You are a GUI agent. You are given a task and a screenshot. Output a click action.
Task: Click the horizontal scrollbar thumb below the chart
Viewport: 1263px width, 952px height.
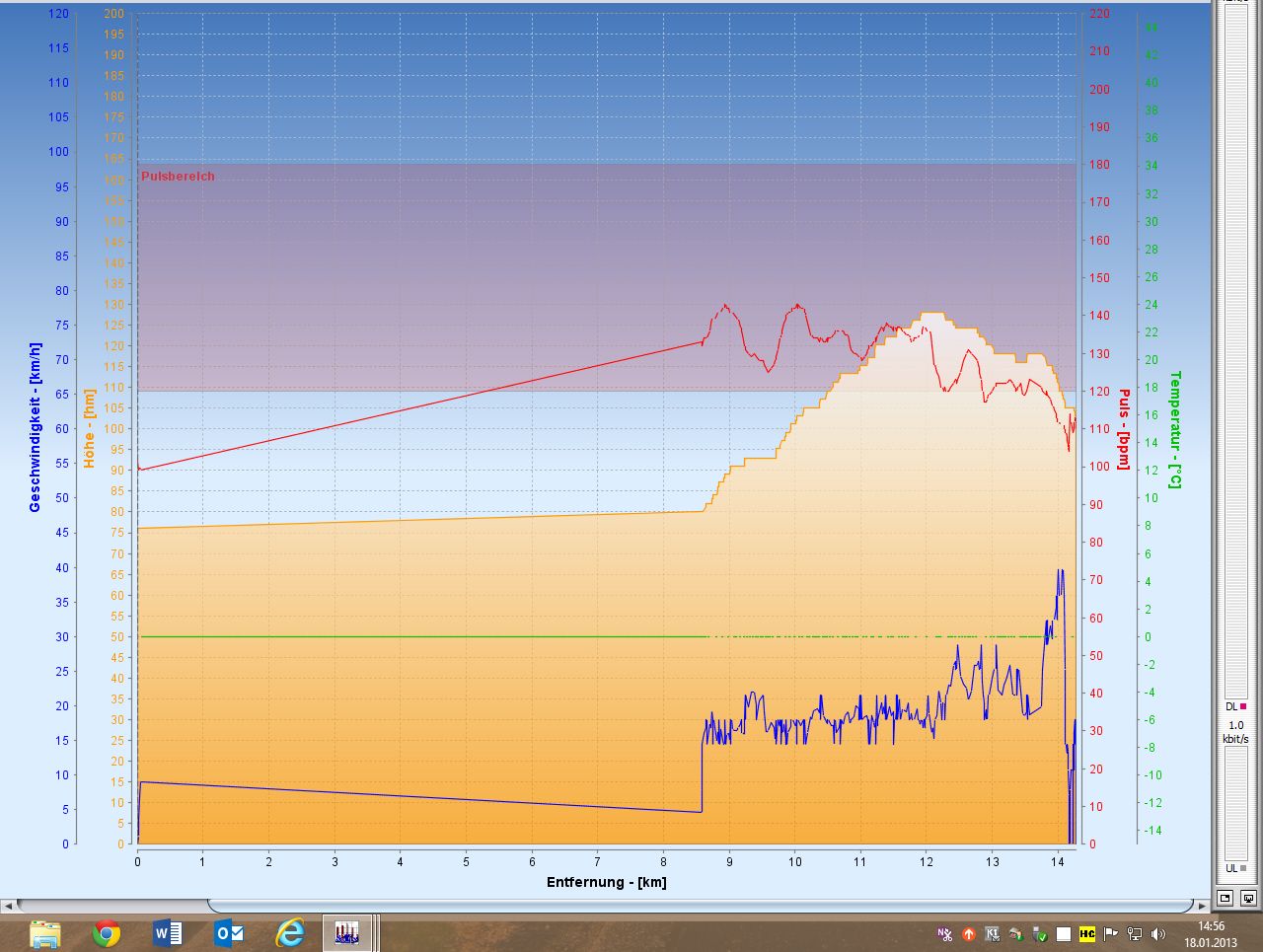[701, 906]
